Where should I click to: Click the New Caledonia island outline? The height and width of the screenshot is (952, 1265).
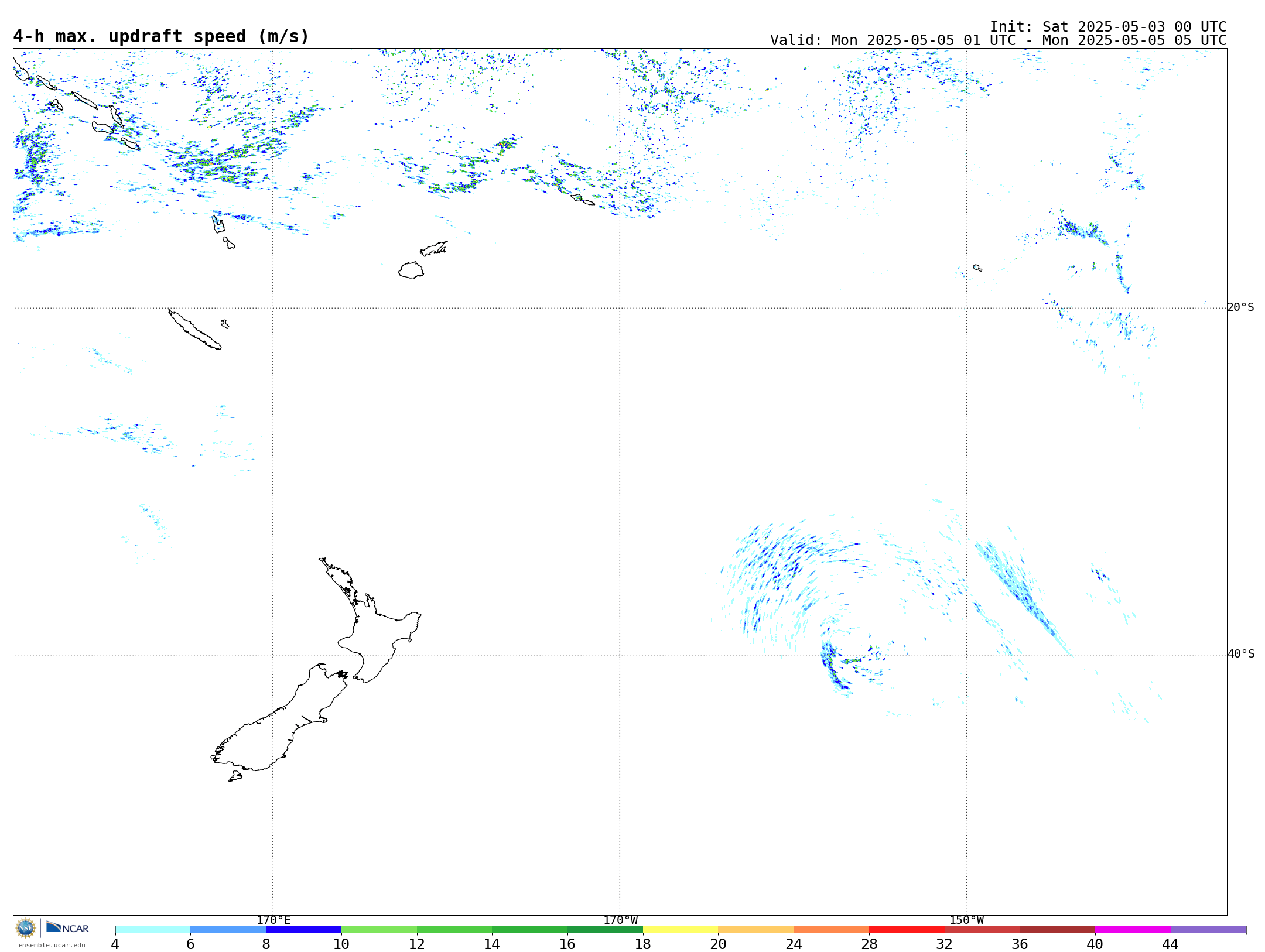tap(194, 330)
